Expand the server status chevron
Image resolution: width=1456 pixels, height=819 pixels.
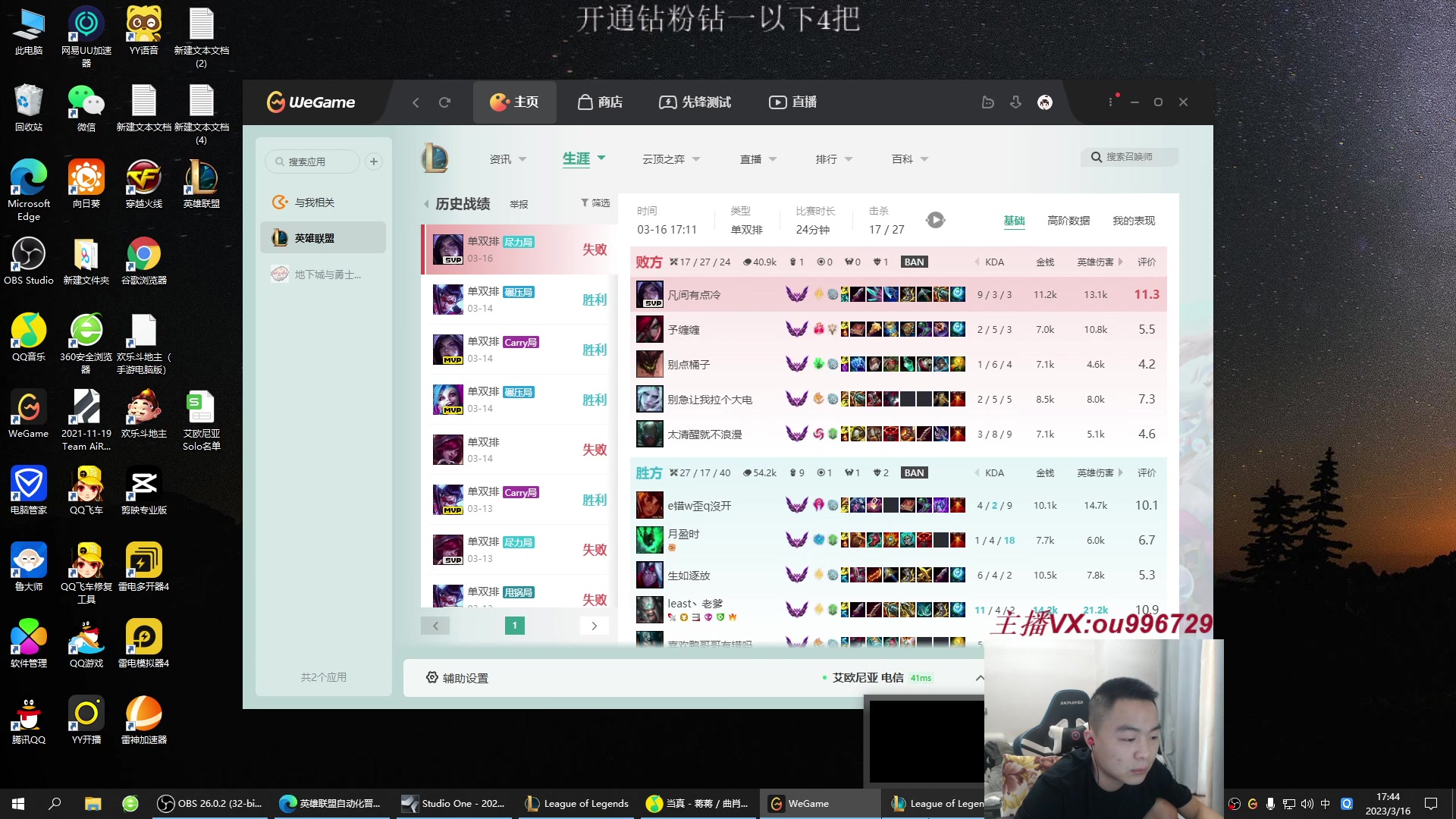pos(979,678)
